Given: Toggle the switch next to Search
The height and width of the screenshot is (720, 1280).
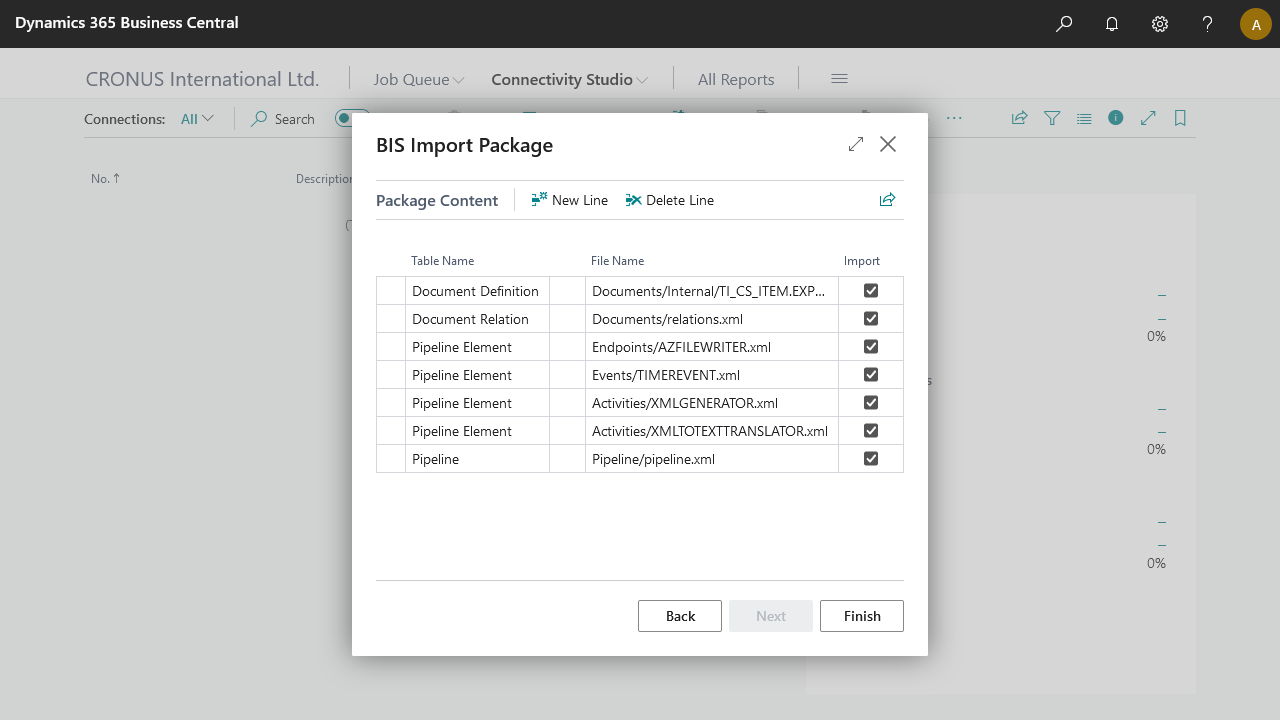Looking at the screenshot, I should pyautogui.click(x=352, y=119).
